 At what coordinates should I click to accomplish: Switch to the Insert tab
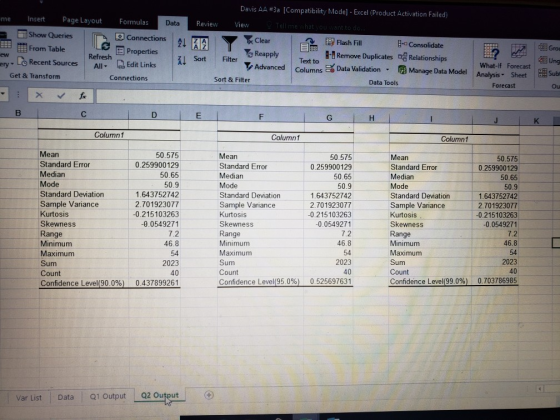pos(36,19)
